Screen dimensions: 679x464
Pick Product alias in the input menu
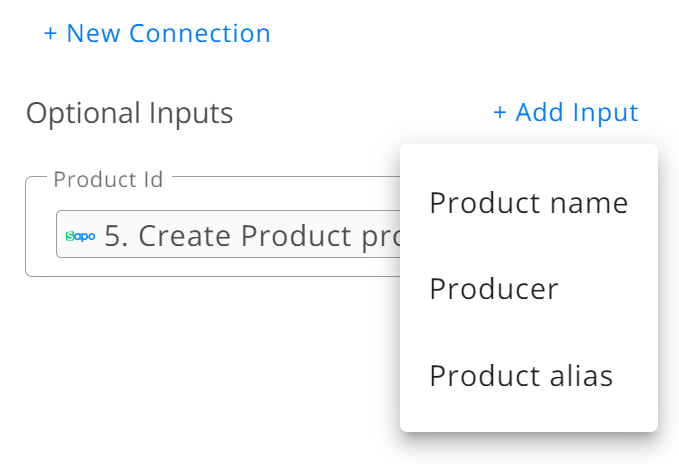pos(529,375)
